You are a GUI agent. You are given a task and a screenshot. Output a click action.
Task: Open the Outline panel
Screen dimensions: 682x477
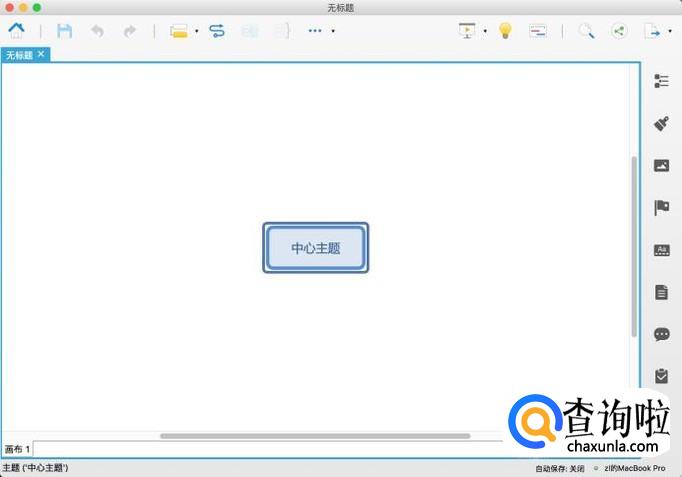[662, 81]
